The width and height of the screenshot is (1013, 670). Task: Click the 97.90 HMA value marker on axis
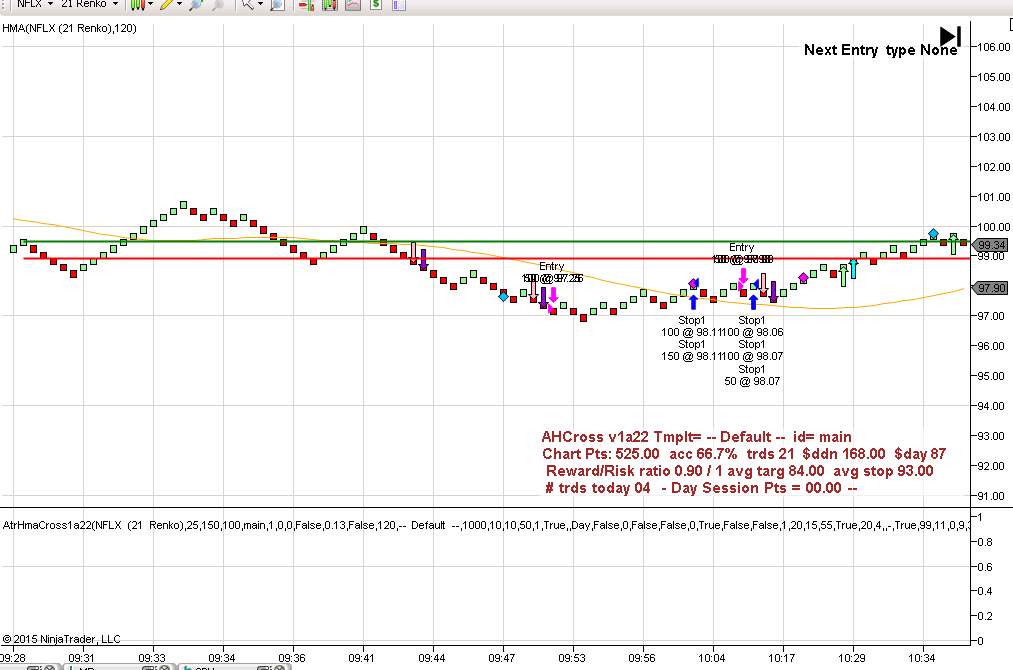[x=990, y=288]
